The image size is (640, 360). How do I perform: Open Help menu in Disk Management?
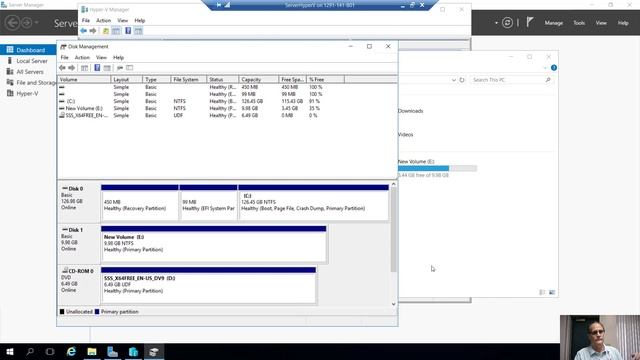118,58
